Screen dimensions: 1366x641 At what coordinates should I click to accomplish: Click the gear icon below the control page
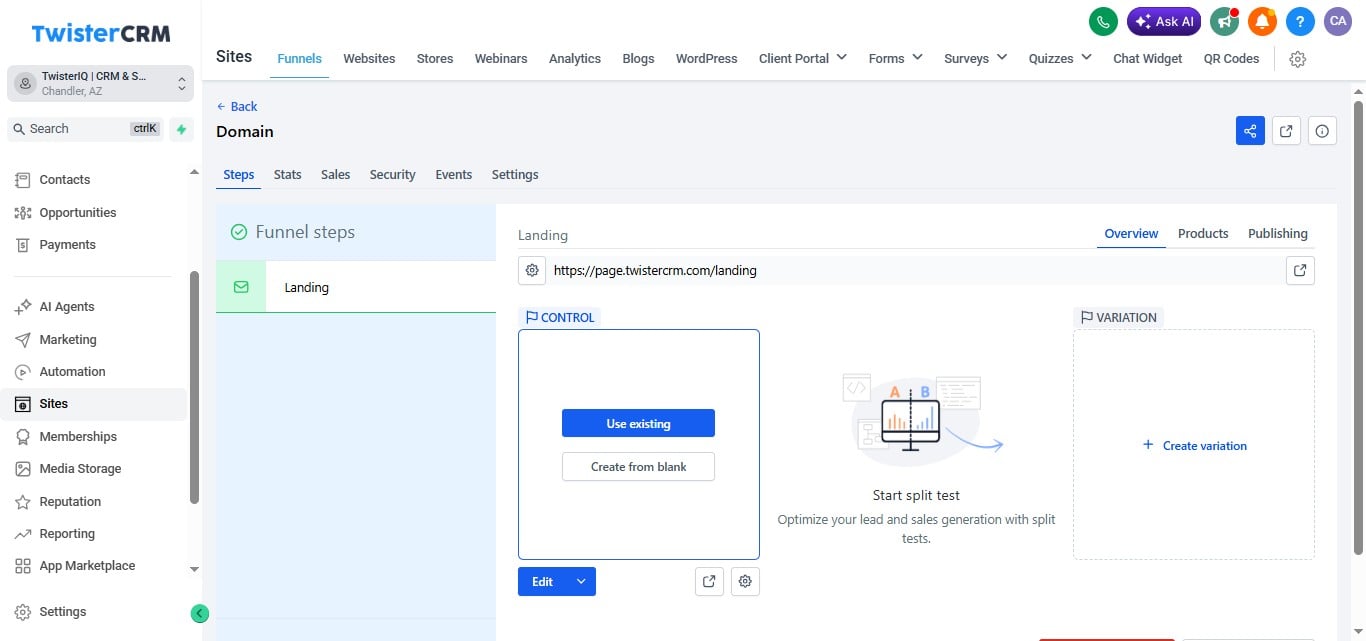coord(745,581)
